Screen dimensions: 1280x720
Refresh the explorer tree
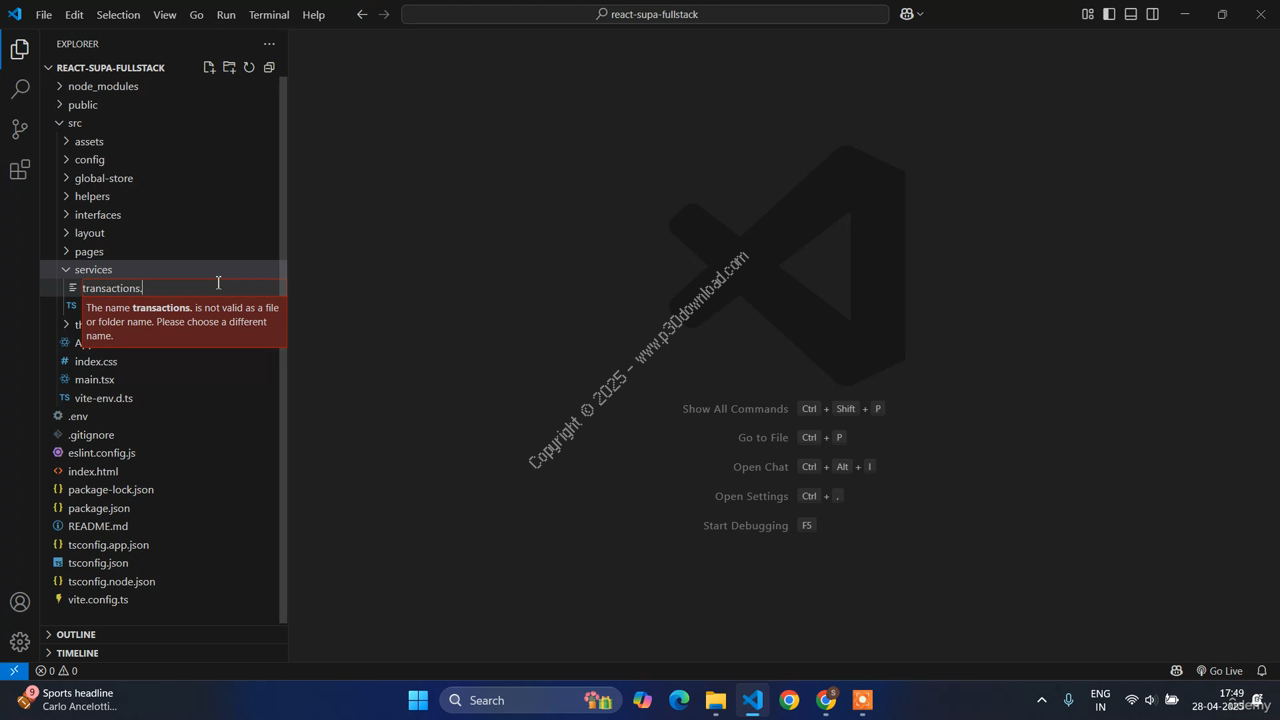[249, 67]
